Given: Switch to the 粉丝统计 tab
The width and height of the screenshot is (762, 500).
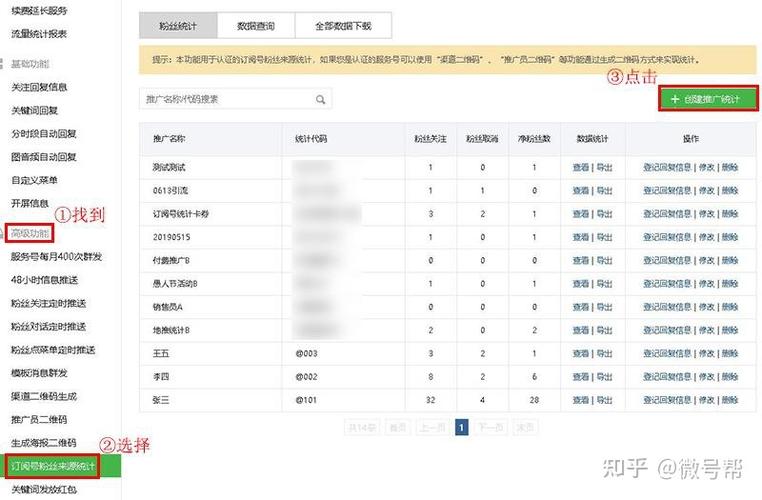Looking at the screenshot, I should (x=178, y=26).
